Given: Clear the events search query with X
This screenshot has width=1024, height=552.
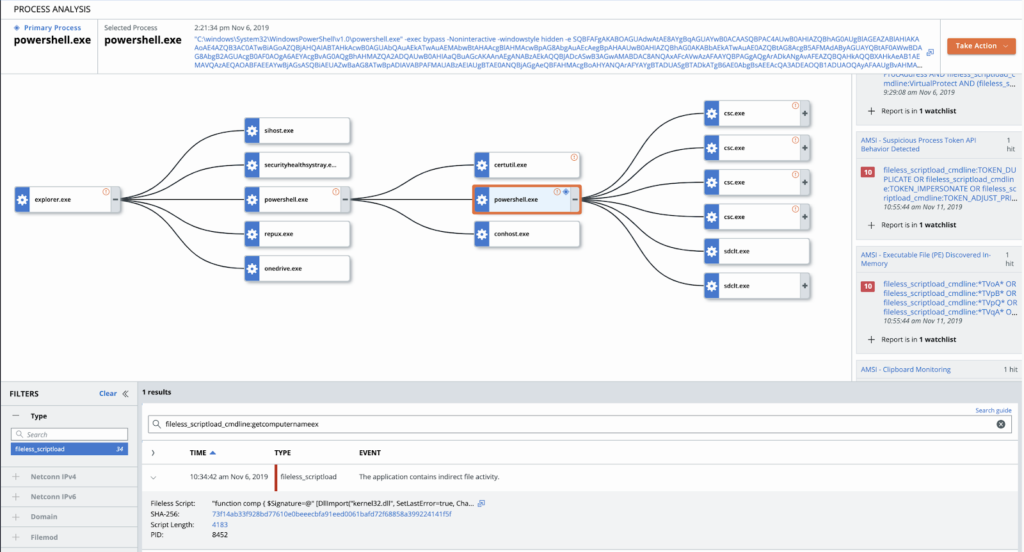Looking at the screenshot, I should click(1000, 424).
